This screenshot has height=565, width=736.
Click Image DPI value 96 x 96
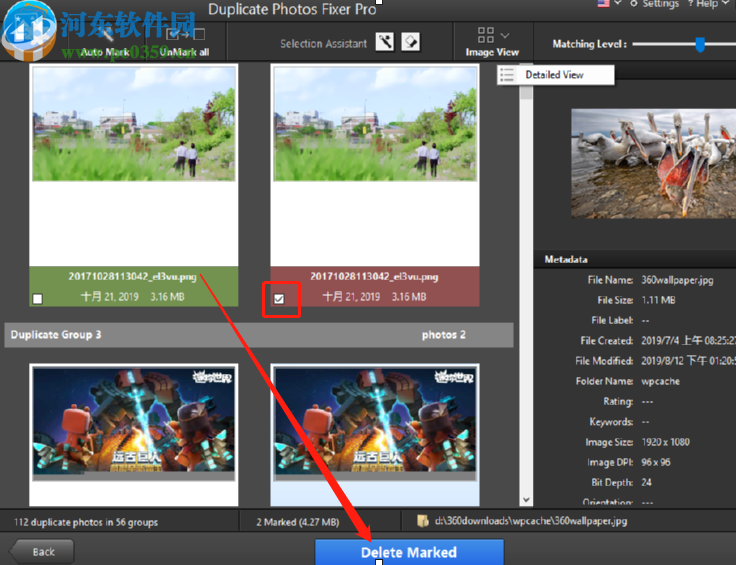coord(656,462)
